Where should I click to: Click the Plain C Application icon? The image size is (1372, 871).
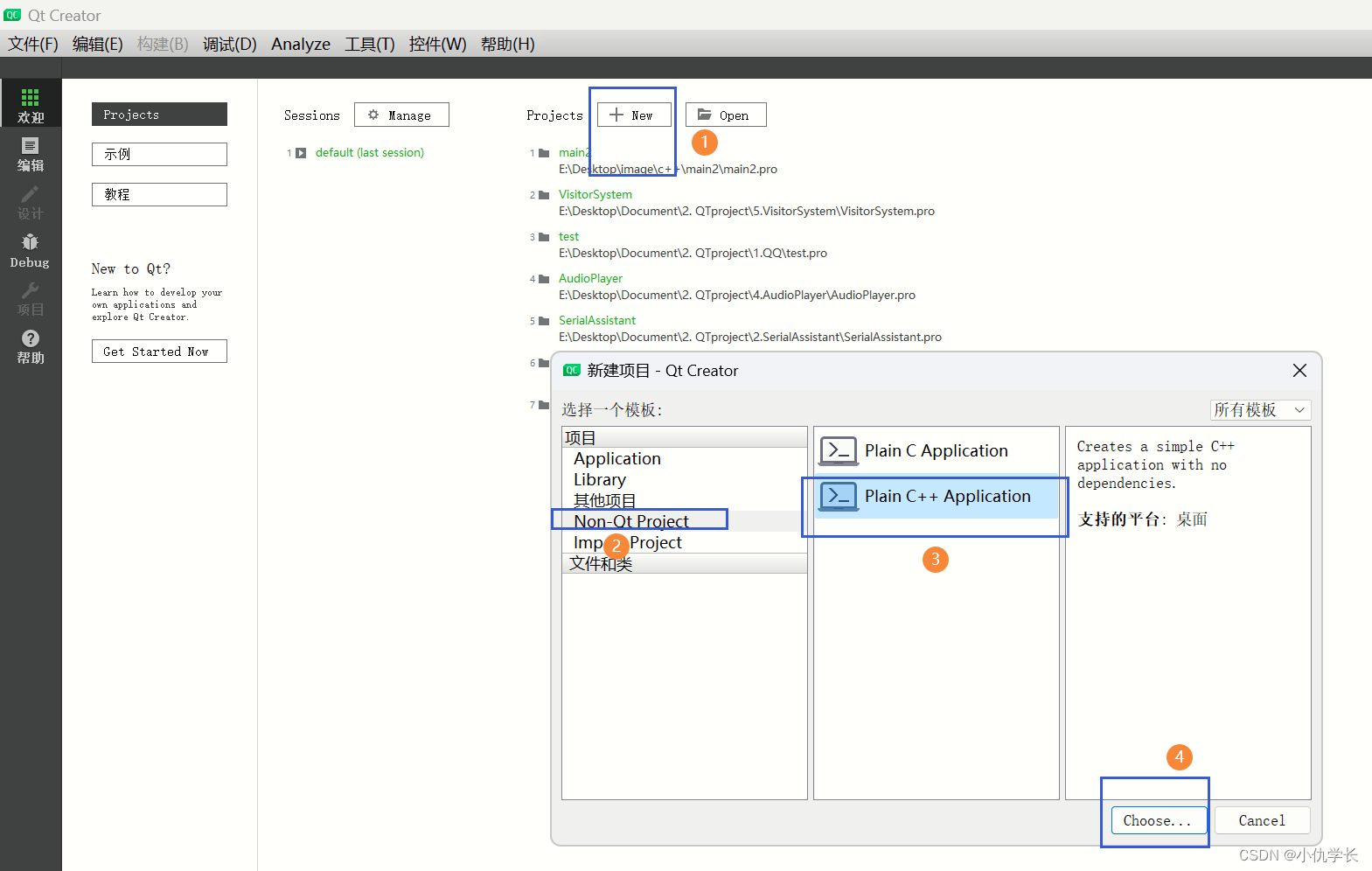point(839,450)
